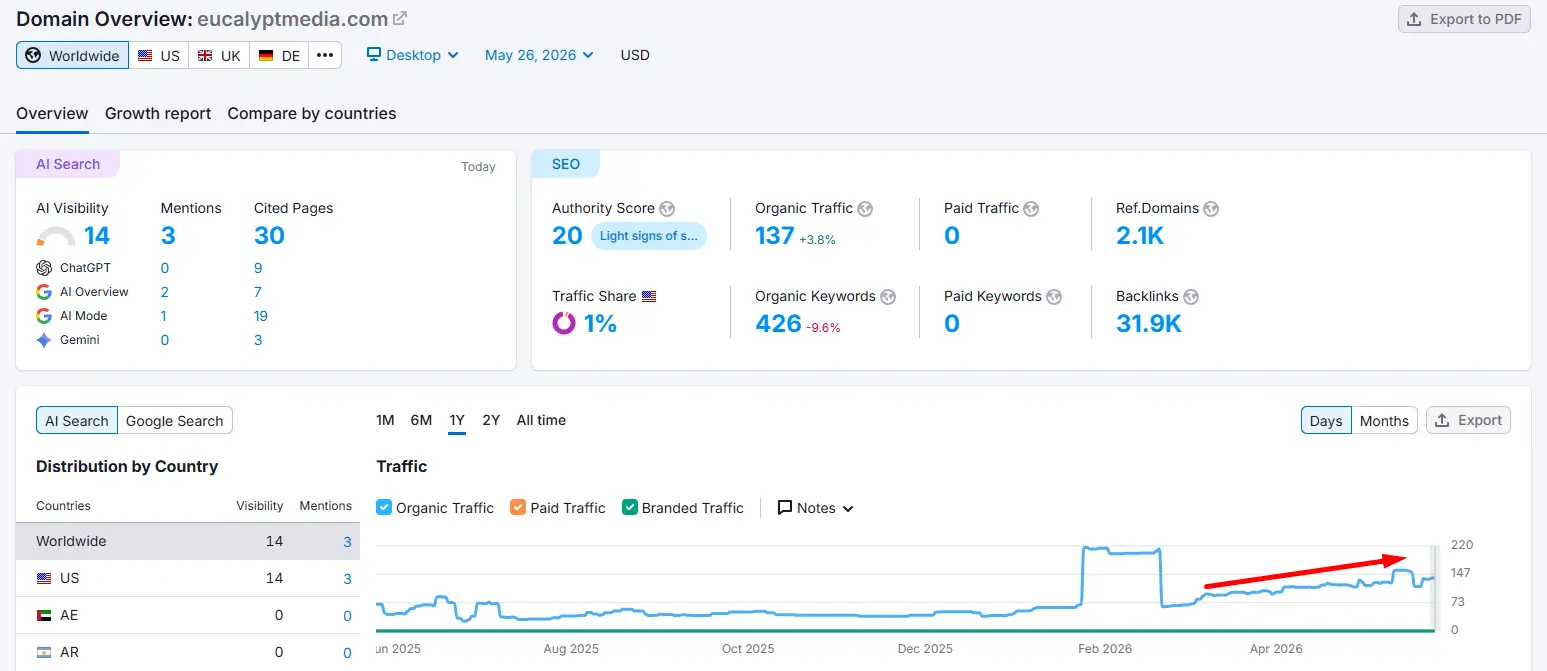Click the Light signs of spam badge
This screenshot has width=1547, height=671.
click(648, 236)
